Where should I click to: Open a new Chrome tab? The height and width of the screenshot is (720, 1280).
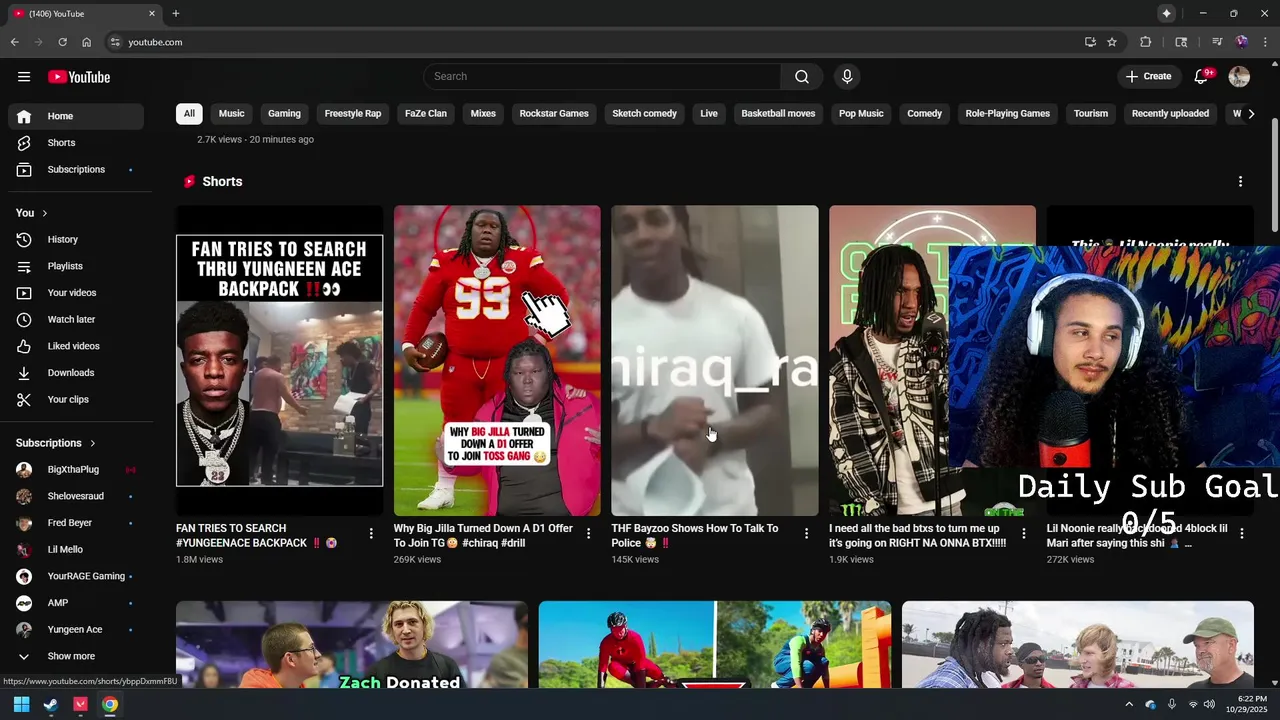pyautogui.click(x=176, y=14)
